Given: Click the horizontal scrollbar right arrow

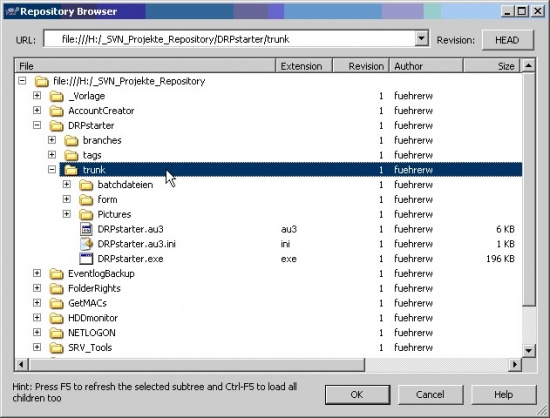Looking at the screenshot, I should click(x=515, y=364).
